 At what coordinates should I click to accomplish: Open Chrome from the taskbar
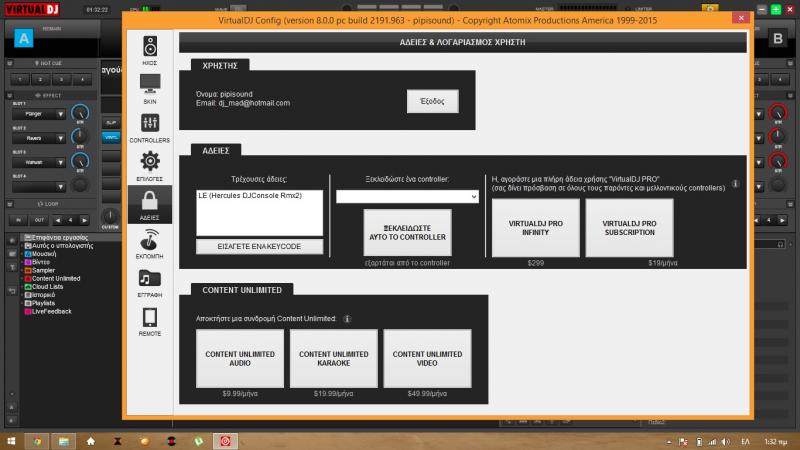(x=37, y=441)
